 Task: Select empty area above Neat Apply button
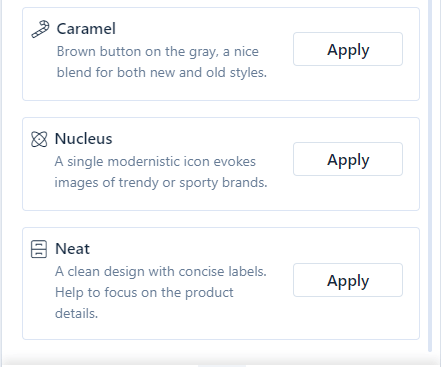[x=348, y=246]
